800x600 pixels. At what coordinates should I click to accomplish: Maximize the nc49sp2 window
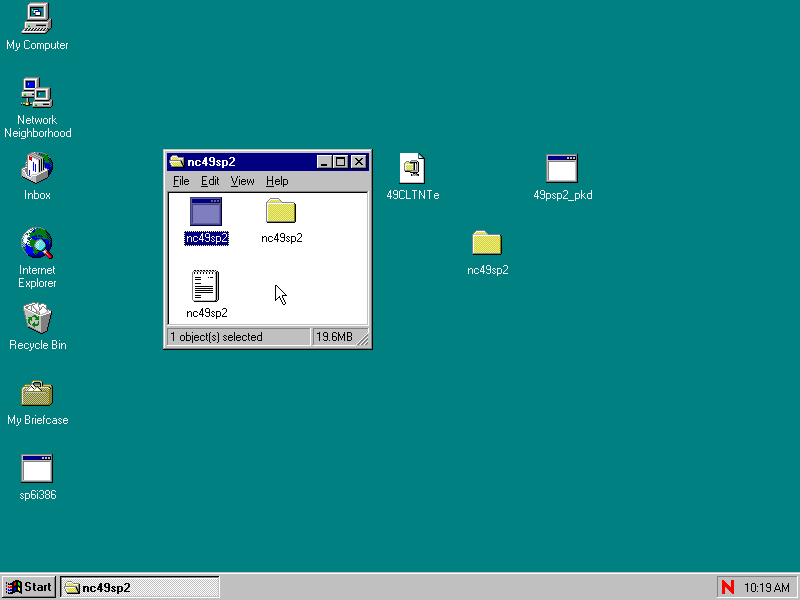click(340, 162)
